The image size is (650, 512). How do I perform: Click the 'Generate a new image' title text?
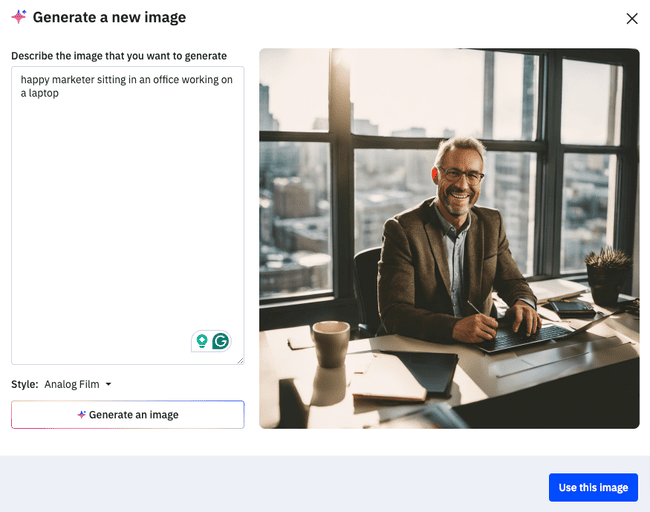[x=109, y=18]
